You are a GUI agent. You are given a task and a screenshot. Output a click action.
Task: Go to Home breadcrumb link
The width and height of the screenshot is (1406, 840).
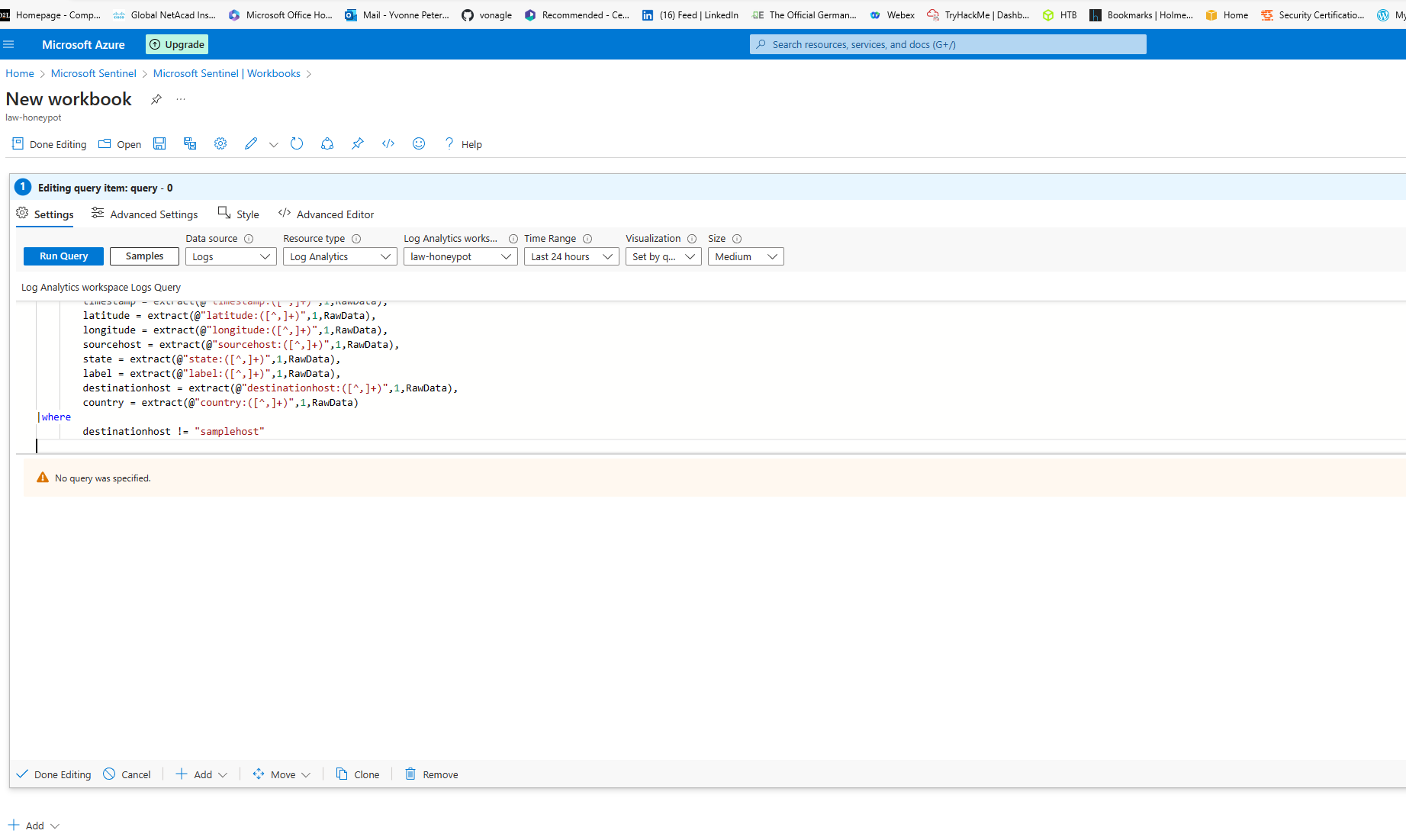click(x=20, y=73)
